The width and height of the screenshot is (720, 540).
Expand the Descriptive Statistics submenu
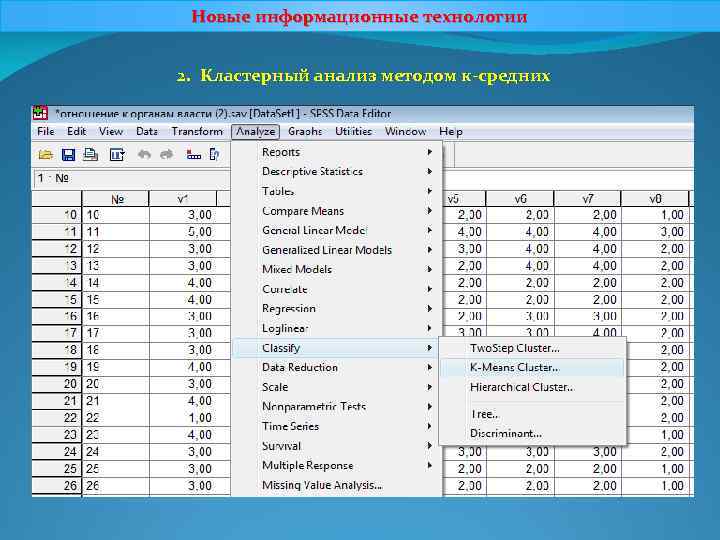[x=337, y=172]
